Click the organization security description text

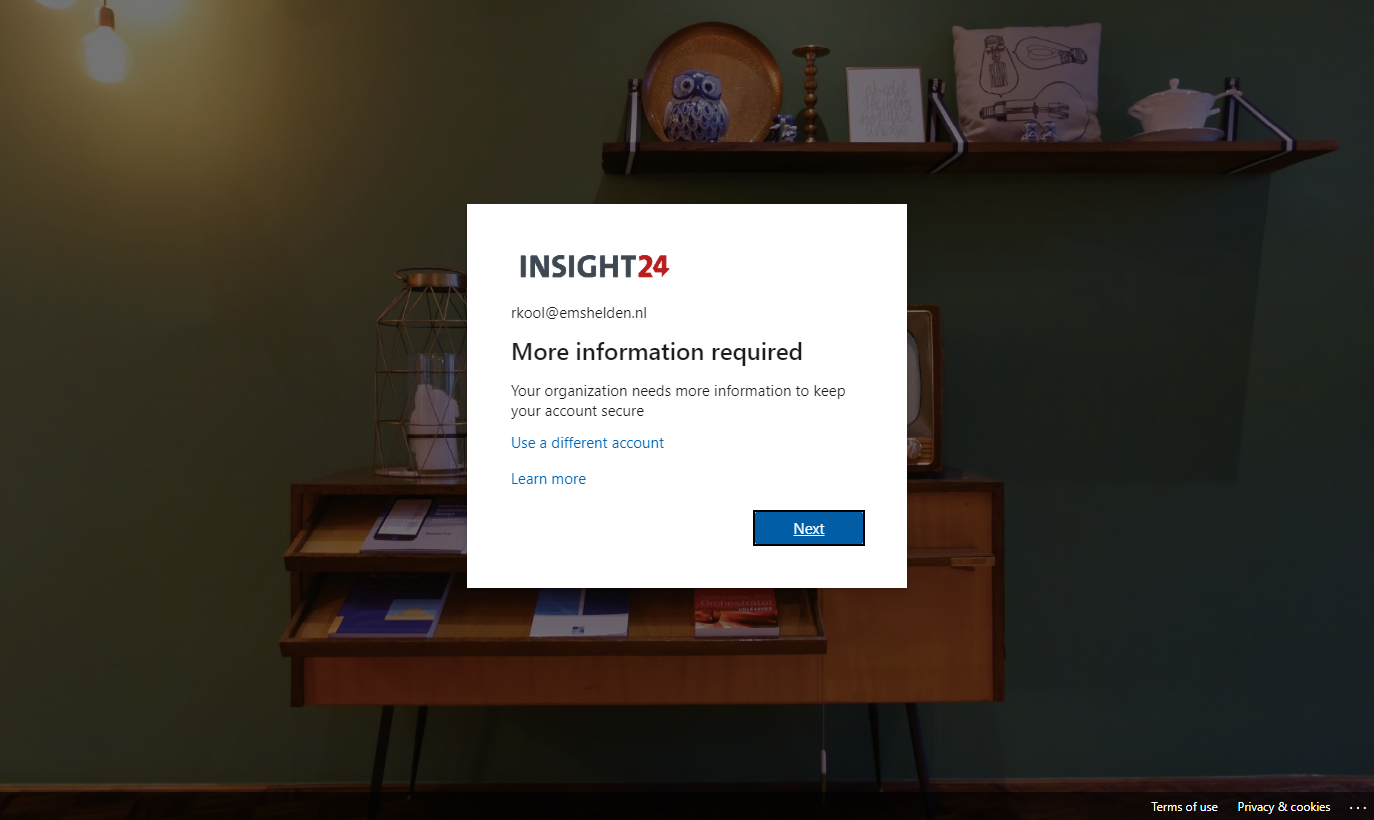click(678, 400)
